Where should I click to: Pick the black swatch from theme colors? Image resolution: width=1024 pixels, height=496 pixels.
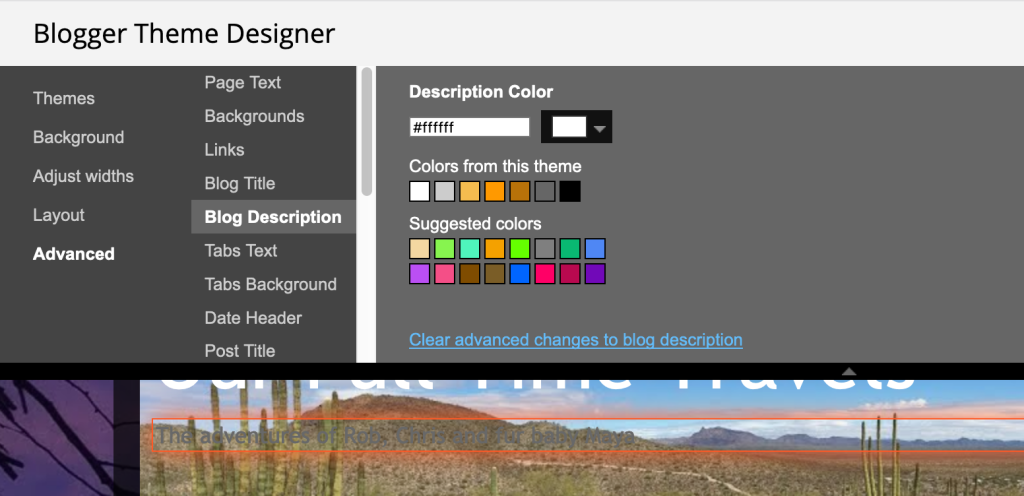click(570, 192)
